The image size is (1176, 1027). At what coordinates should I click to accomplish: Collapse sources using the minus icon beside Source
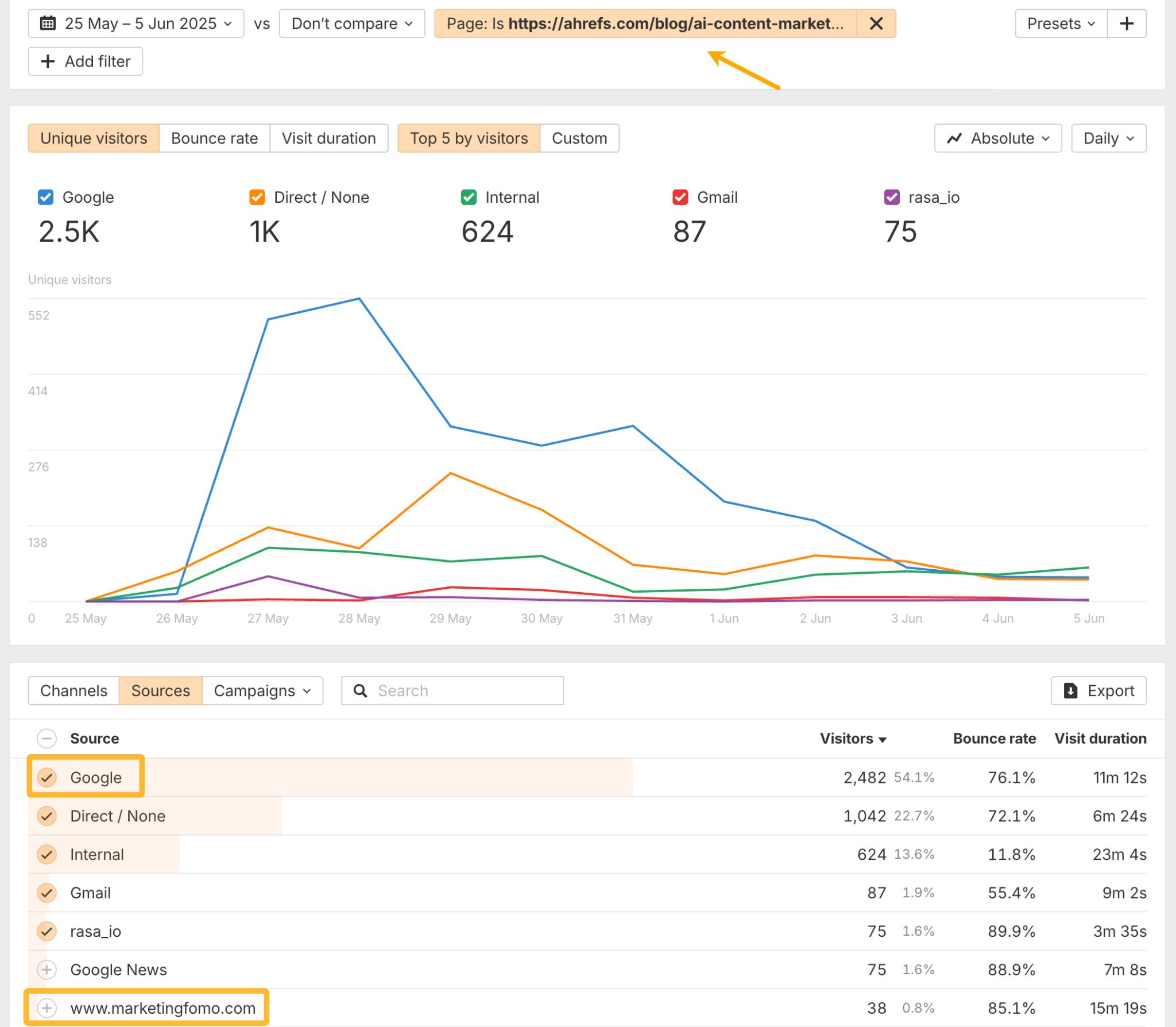click(x=47, y=738)
